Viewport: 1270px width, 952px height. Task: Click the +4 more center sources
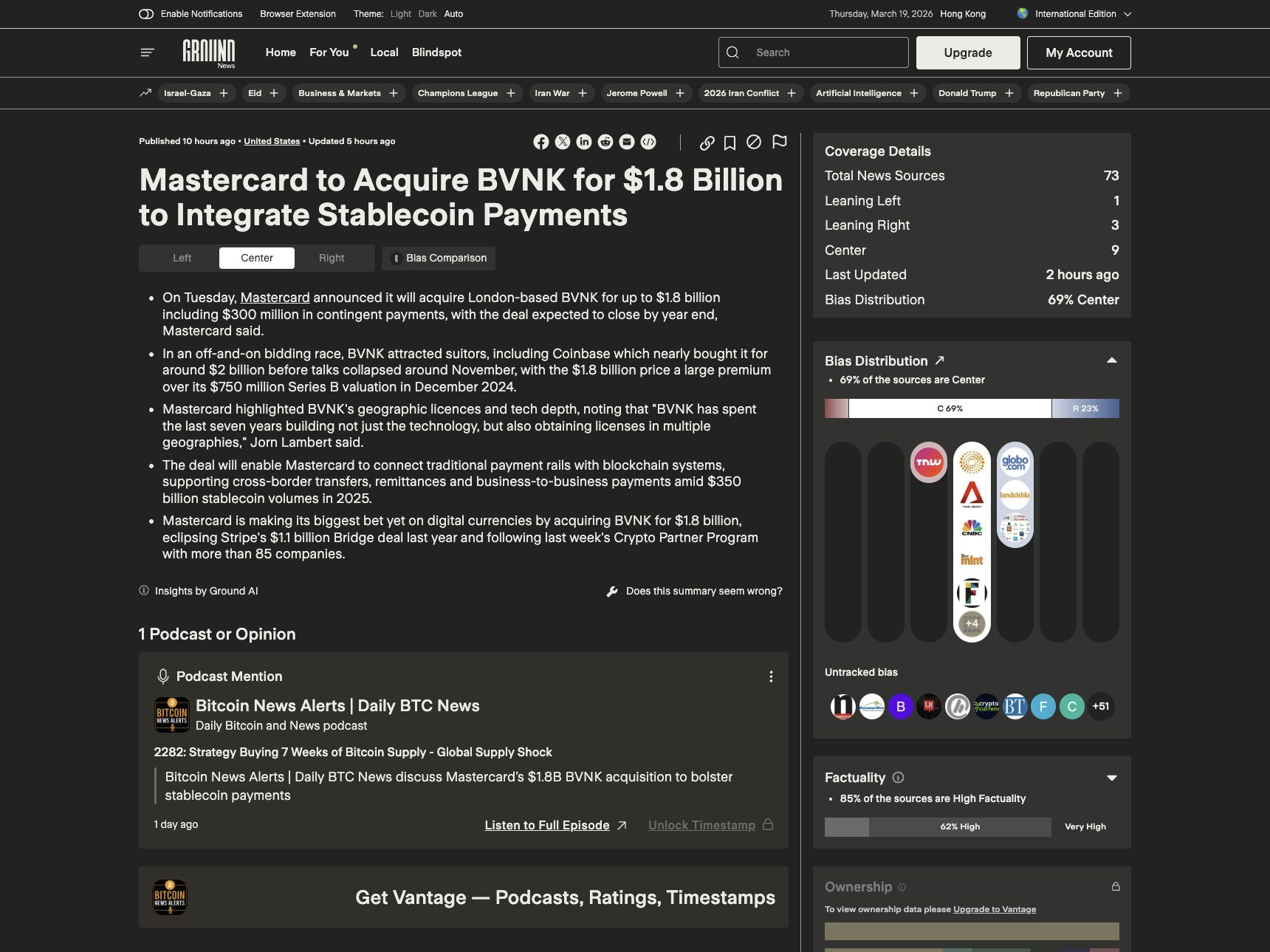pos(972,624)
